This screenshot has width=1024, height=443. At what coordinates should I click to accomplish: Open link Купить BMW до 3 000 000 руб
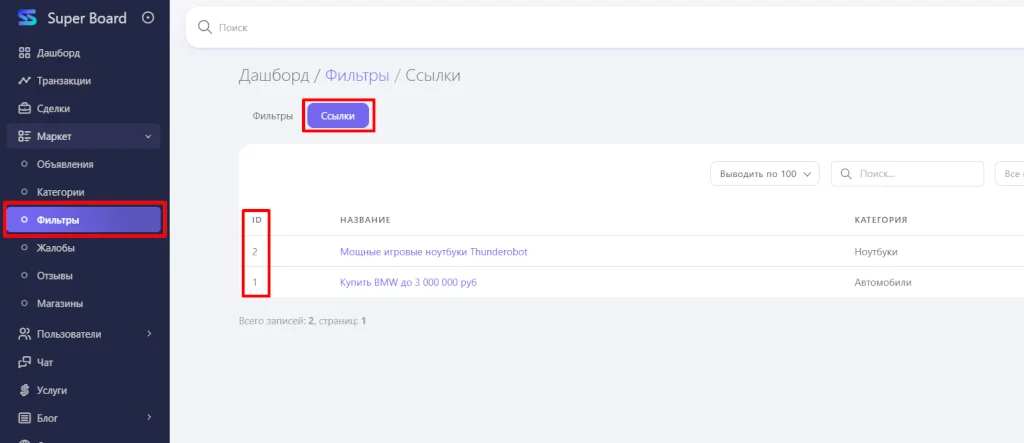click(x=408, y=282)
